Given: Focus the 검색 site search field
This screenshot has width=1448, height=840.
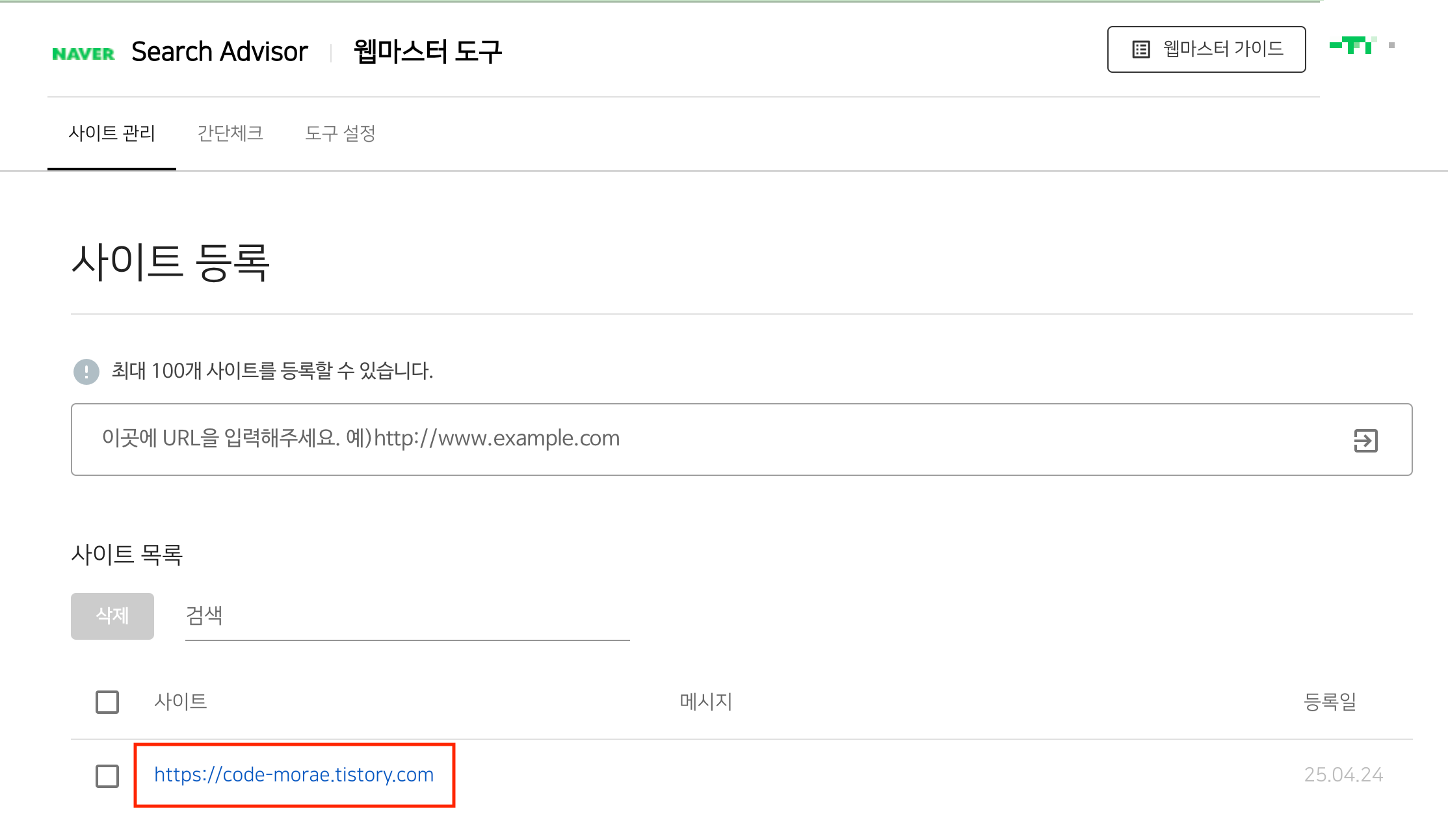Looking at the screenshot, I should click(407, 616).
